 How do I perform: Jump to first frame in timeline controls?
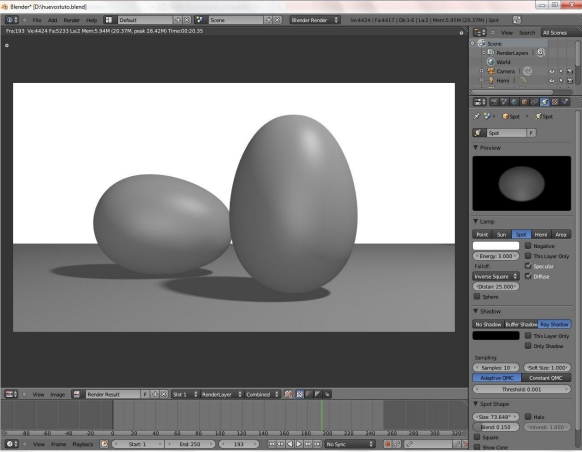272,444
